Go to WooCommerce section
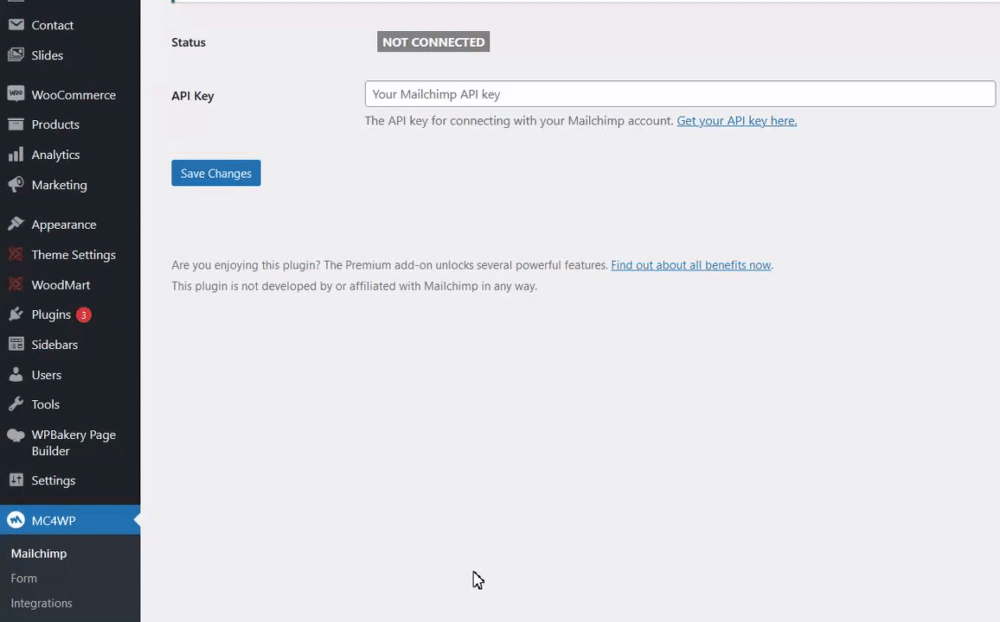Image resolution: width=1000 pixels, height=622 pixels. point(73,94)
